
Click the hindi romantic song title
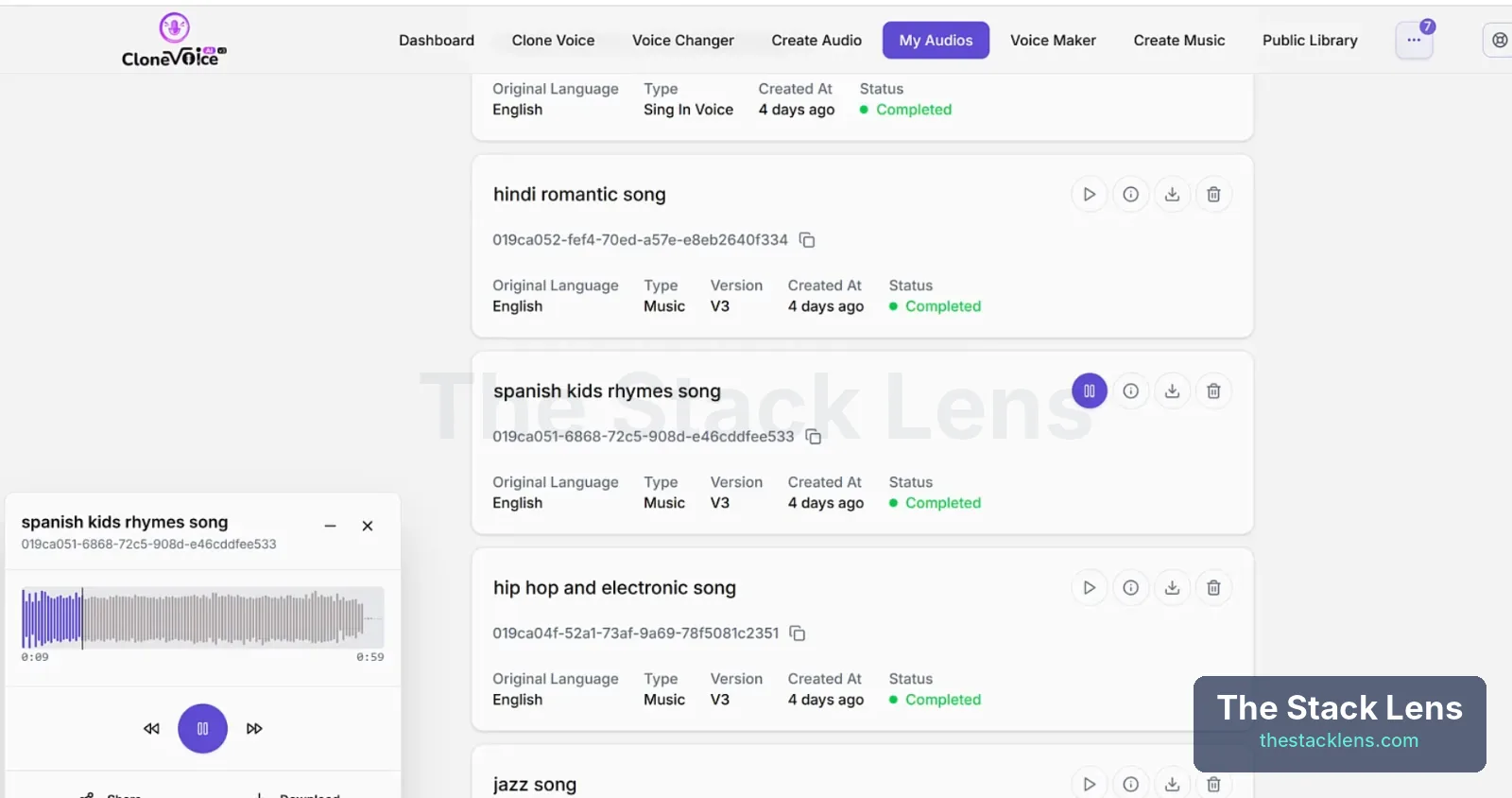click(x=579, y=195)
